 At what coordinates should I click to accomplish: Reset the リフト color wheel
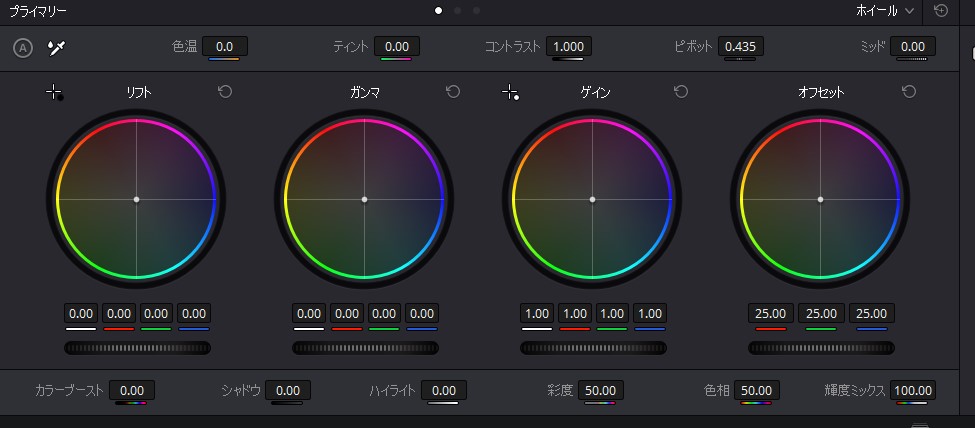click(x=225, y=92)
